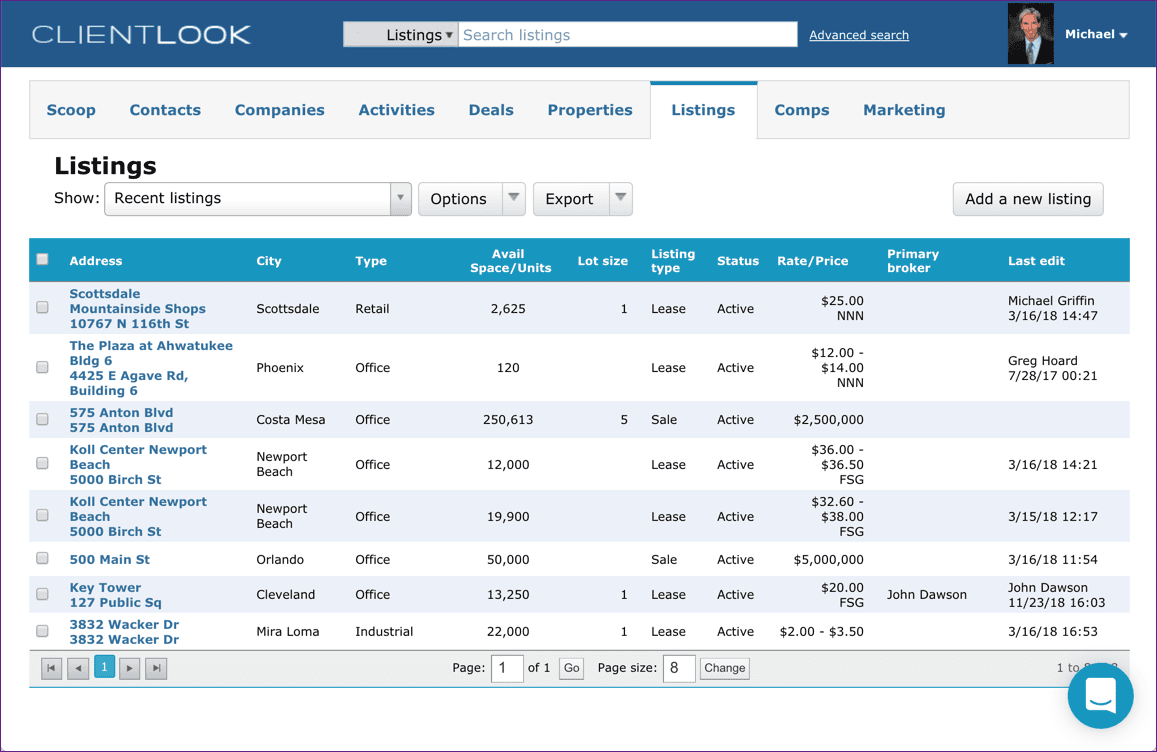The width and height of the screenshot is (1157, 752).
Task: Sort by City column header
Action: [x=269, y=261]
